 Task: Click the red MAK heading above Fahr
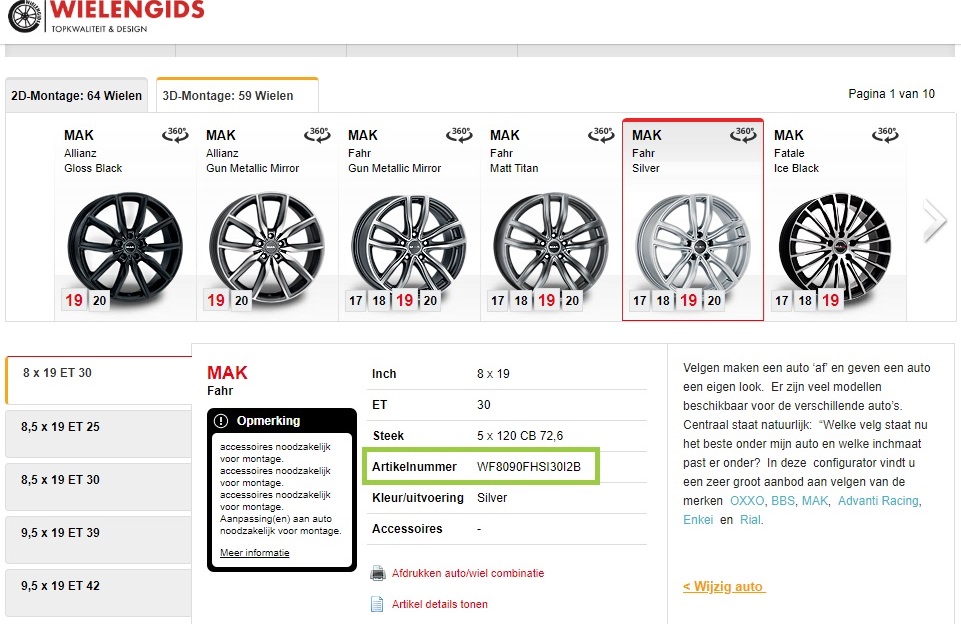click(227, 373)
